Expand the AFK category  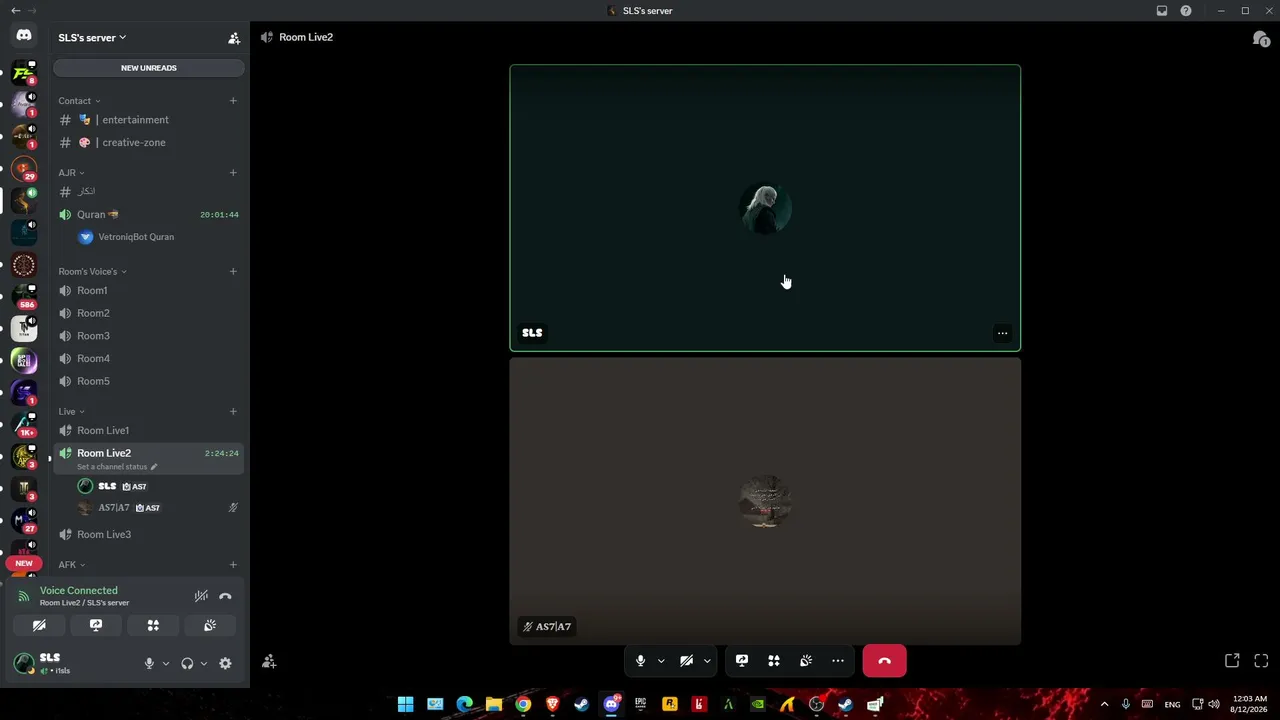(x=71, y=565)
